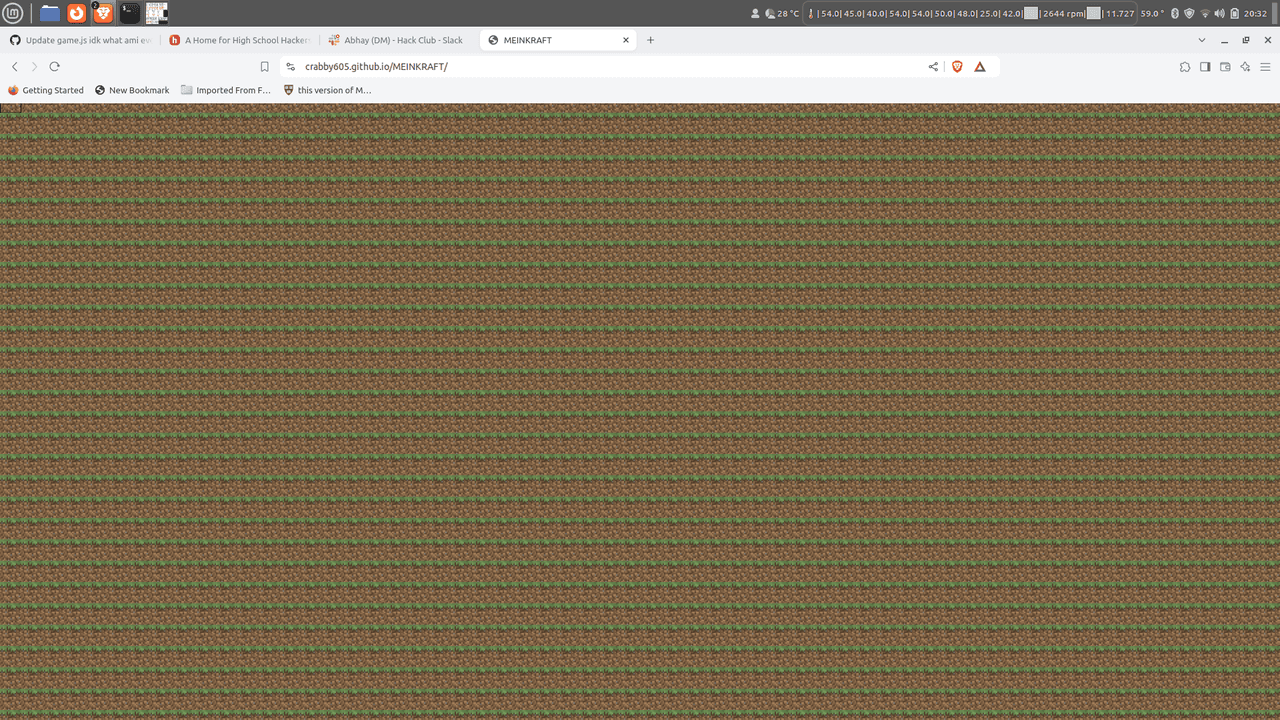Viewport: 1280px width, 720px height.
Task: Toggle the browser sidebar panel
Action: point(1205,66)
